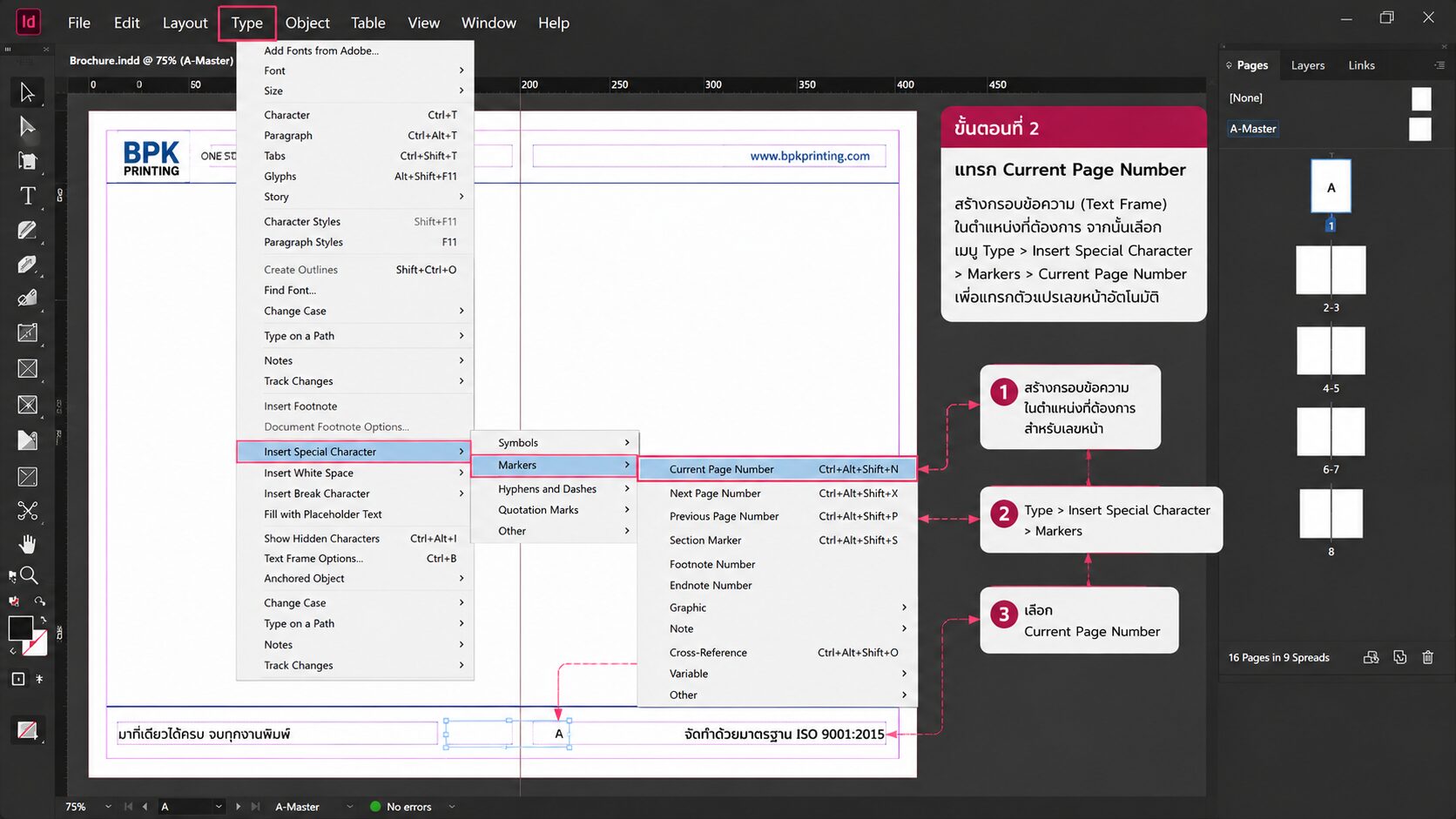Choose the Scissors tool
This screenshot has height=819, width=1456.
coord(27,510)
